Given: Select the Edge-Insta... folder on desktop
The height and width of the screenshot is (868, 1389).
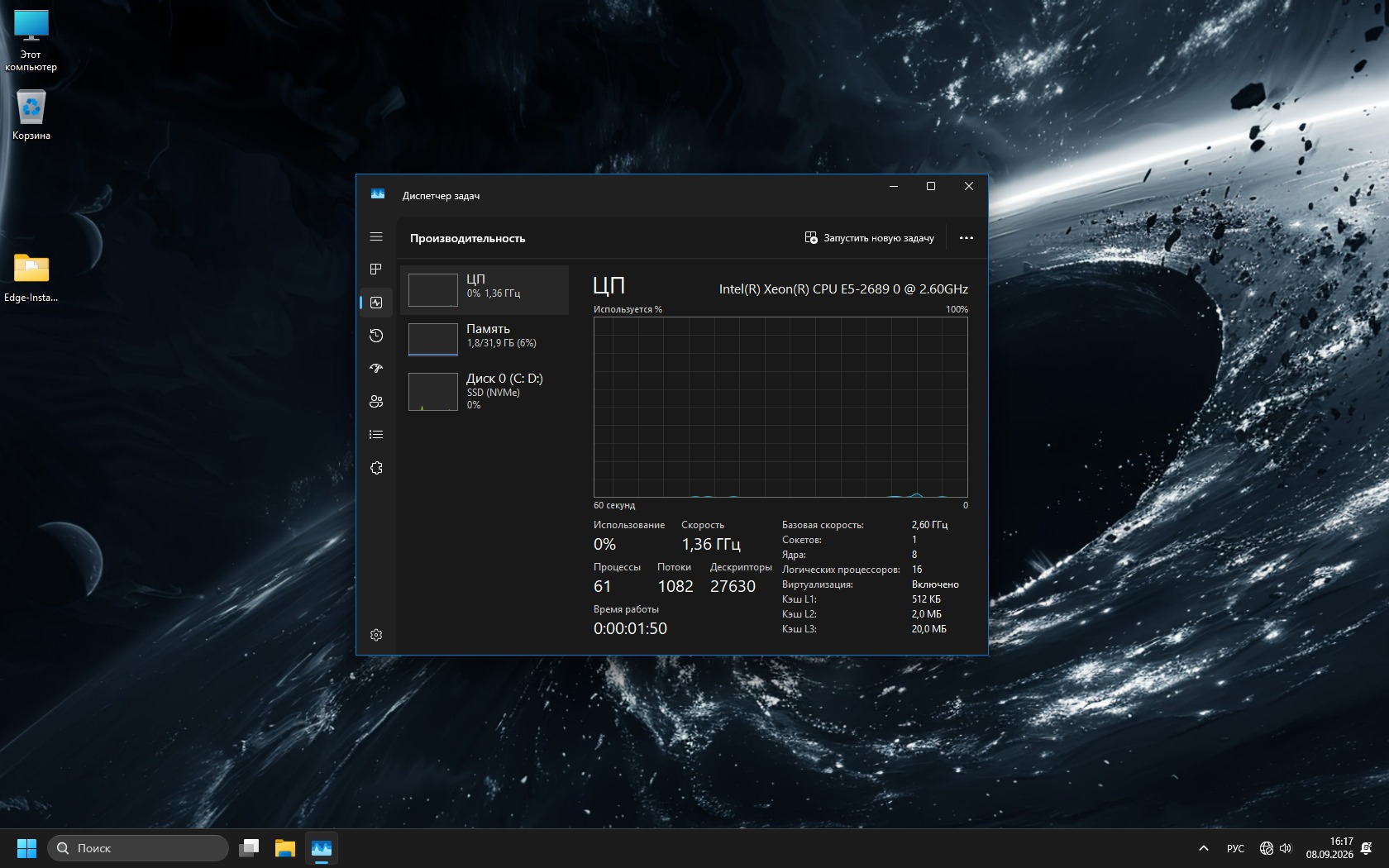Looking at the screenshot, I should coord(31,278).
